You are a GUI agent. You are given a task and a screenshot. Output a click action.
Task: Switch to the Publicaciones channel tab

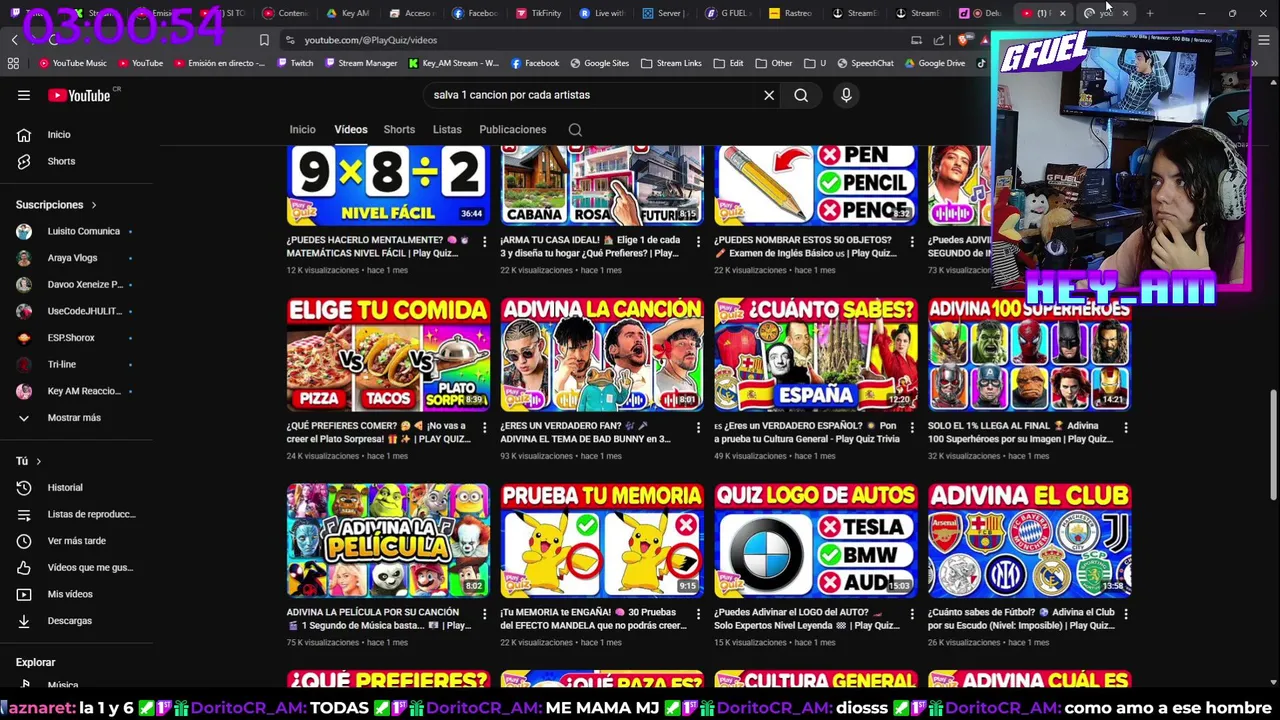(x=512, y=130)
